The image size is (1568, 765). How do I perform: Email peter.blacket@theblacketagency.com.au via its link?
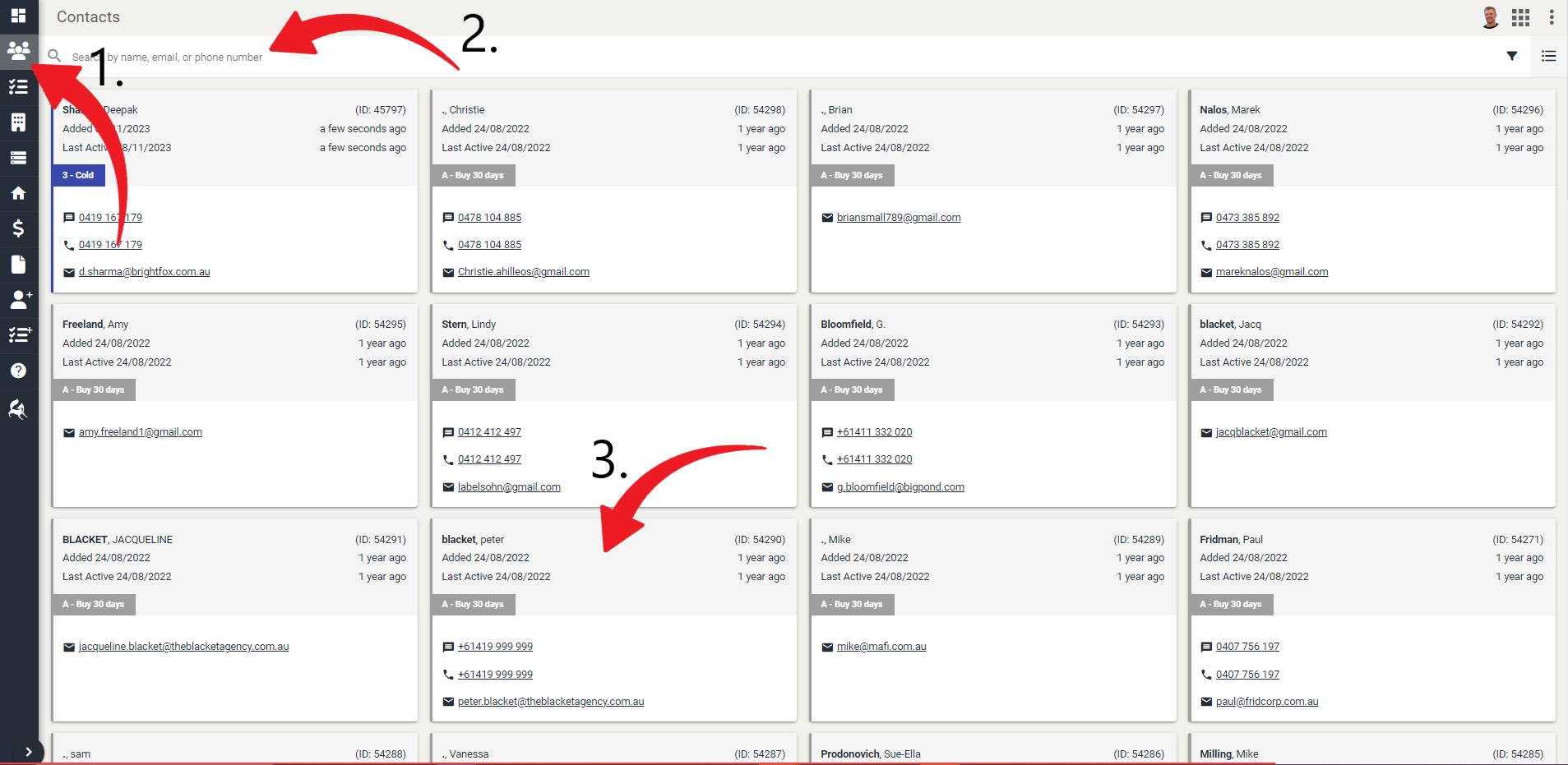[550, 701]
